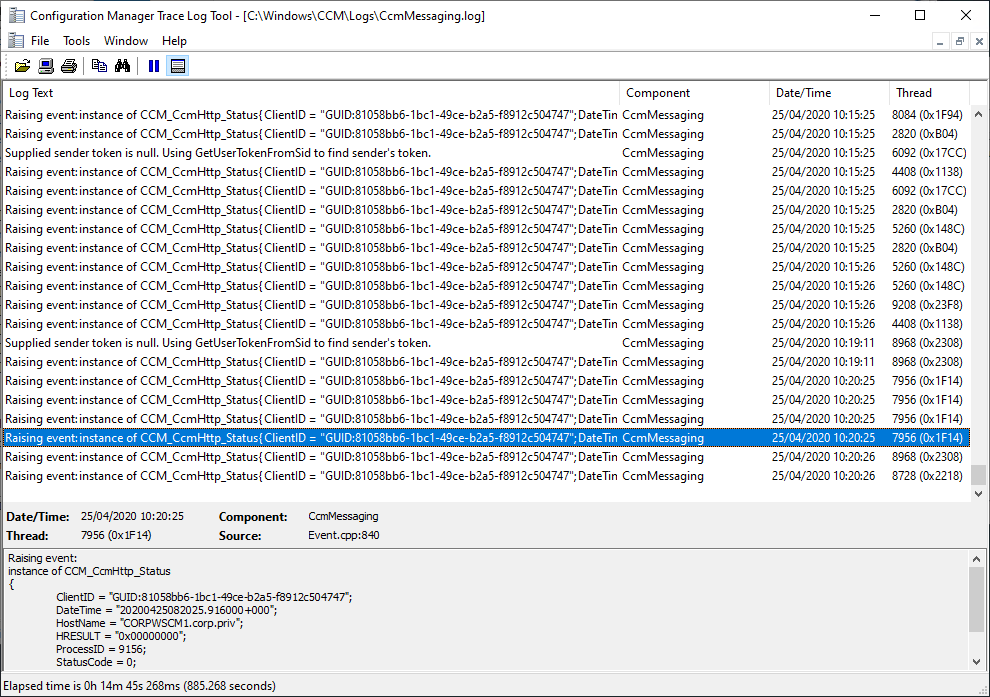
Task: Select the 10:19:11 'Supplied sender token is null' row
Action: click(x=300, y=343)
